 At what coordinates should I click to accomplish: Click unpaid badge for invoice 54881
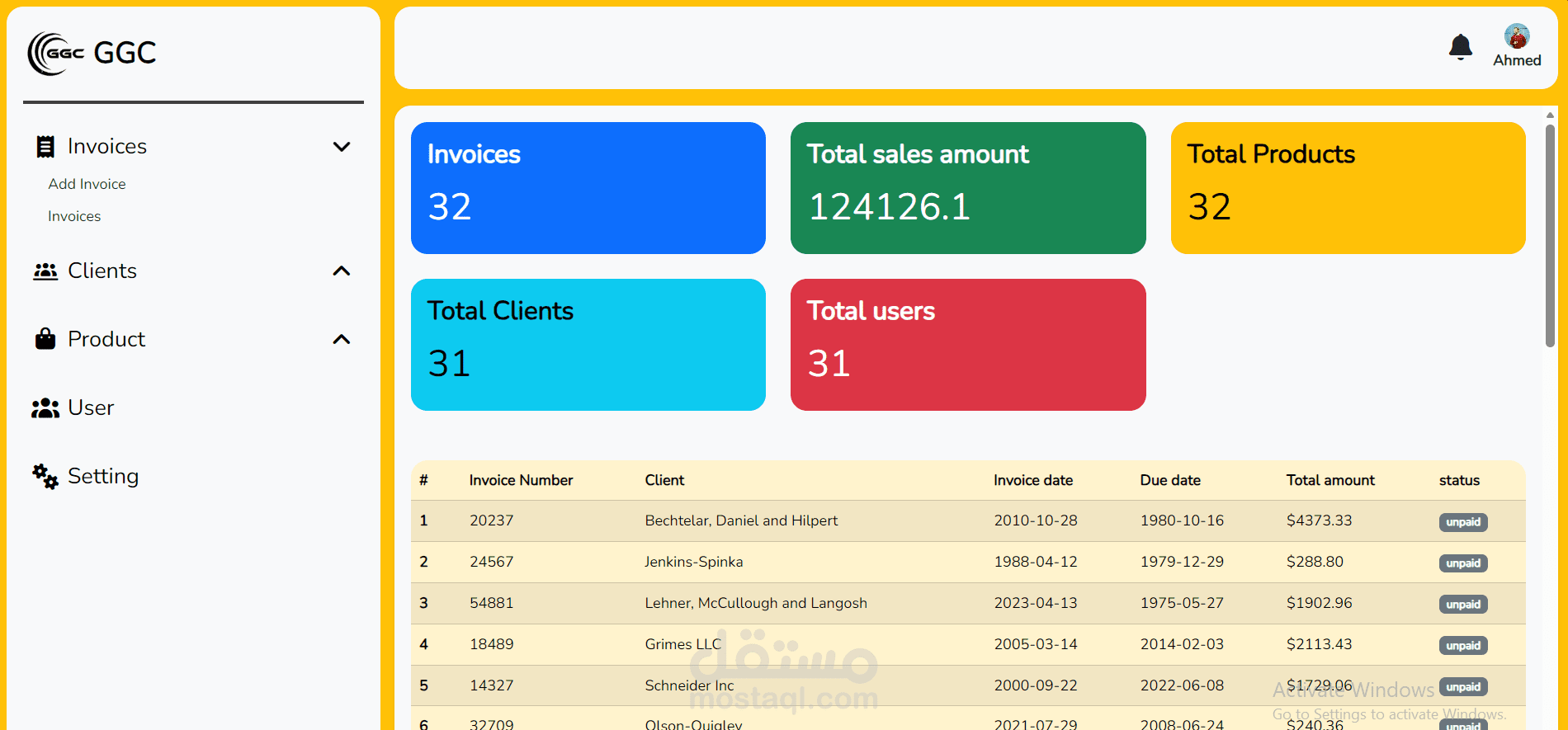click(1463, 605)
